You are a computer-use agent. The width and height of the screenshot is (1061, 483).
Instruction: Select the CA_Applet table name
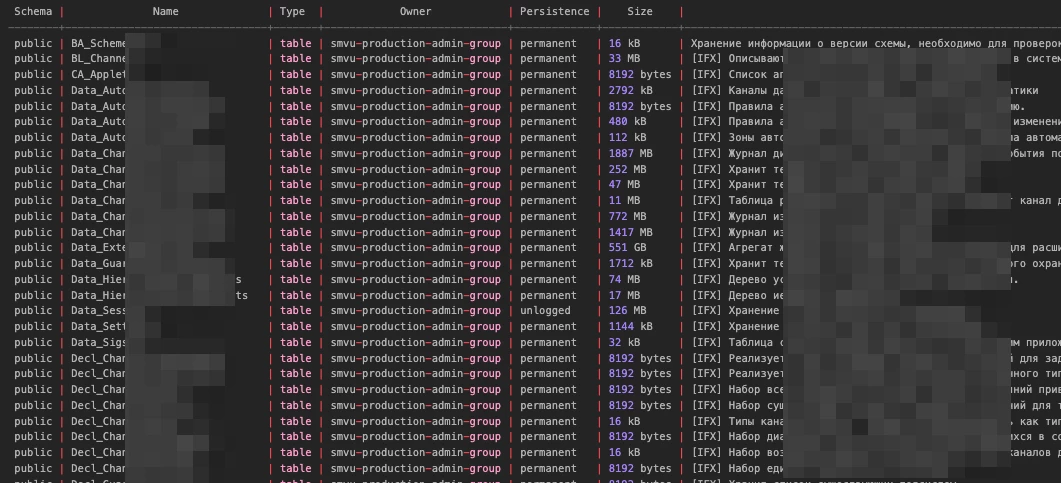point(98,75)
